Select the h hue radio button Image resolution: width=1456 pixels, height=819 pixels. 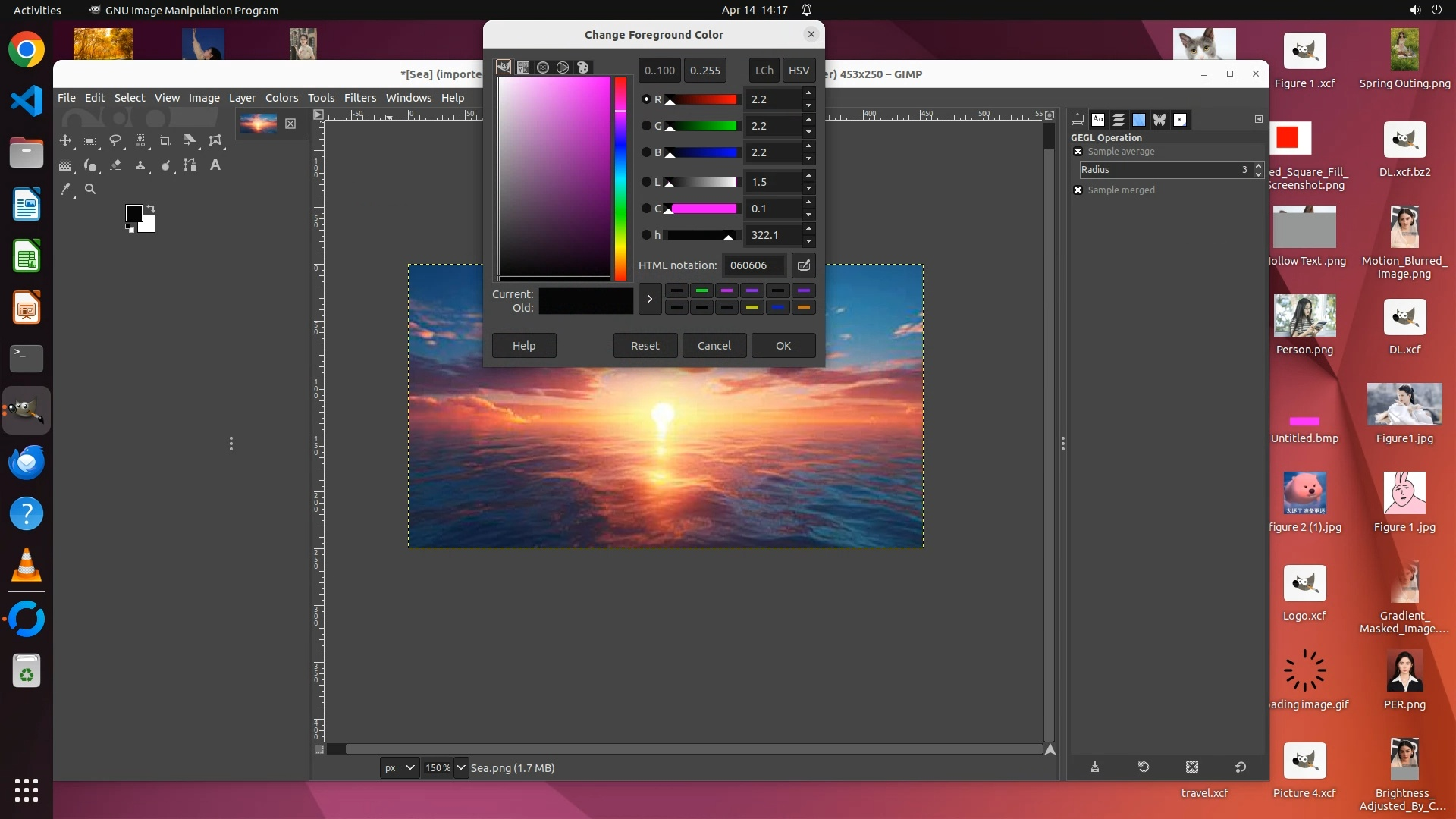pos(646,235)
